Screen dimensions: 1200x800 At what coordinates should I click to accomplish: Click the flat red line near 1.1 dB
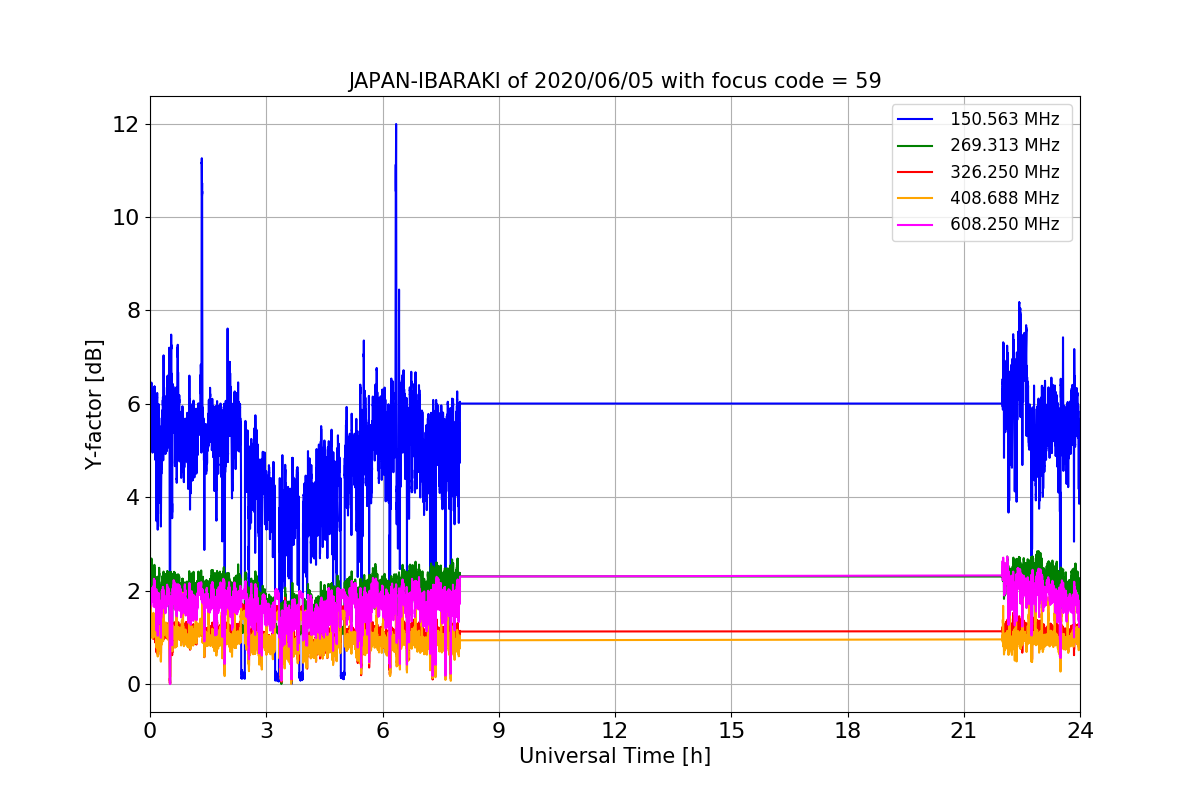(x=731, y=631)
